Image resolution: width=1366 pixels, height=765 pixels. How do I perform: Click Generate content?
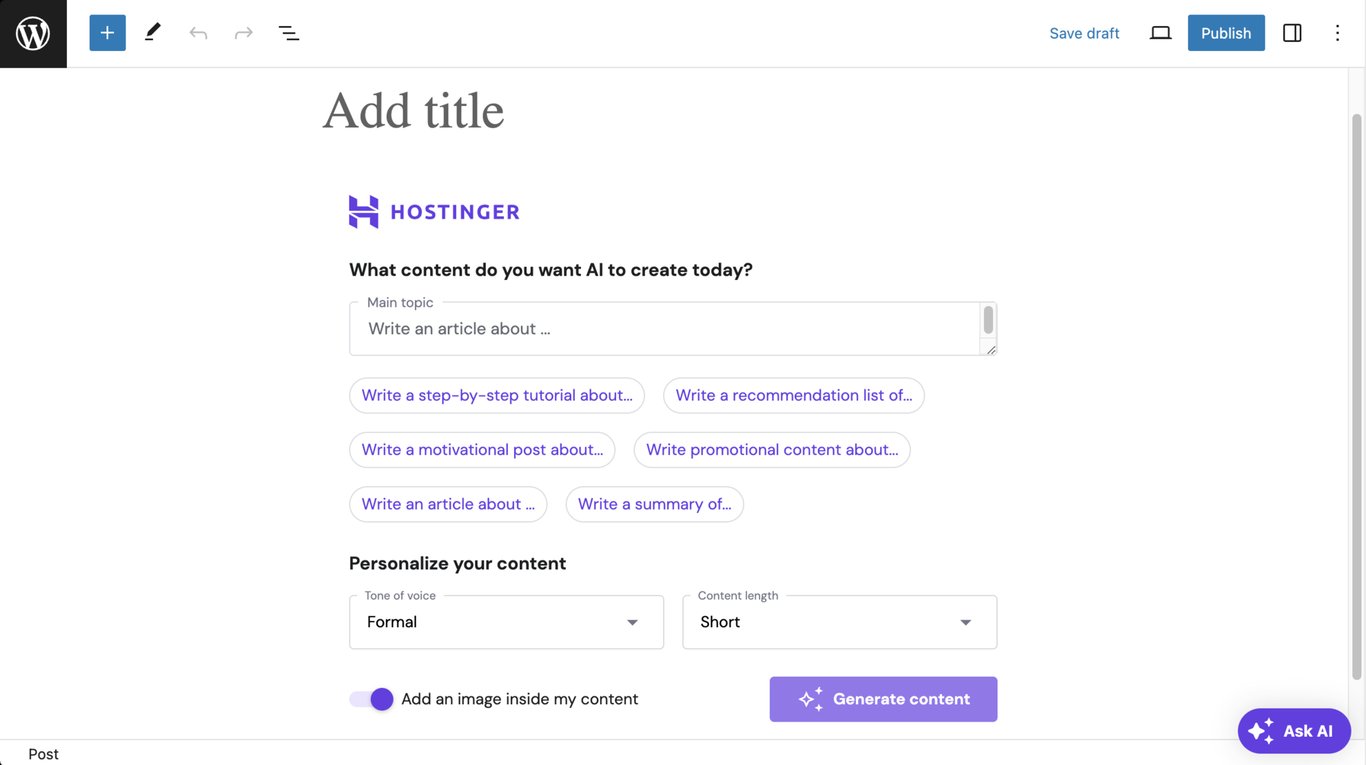[883, 697]
